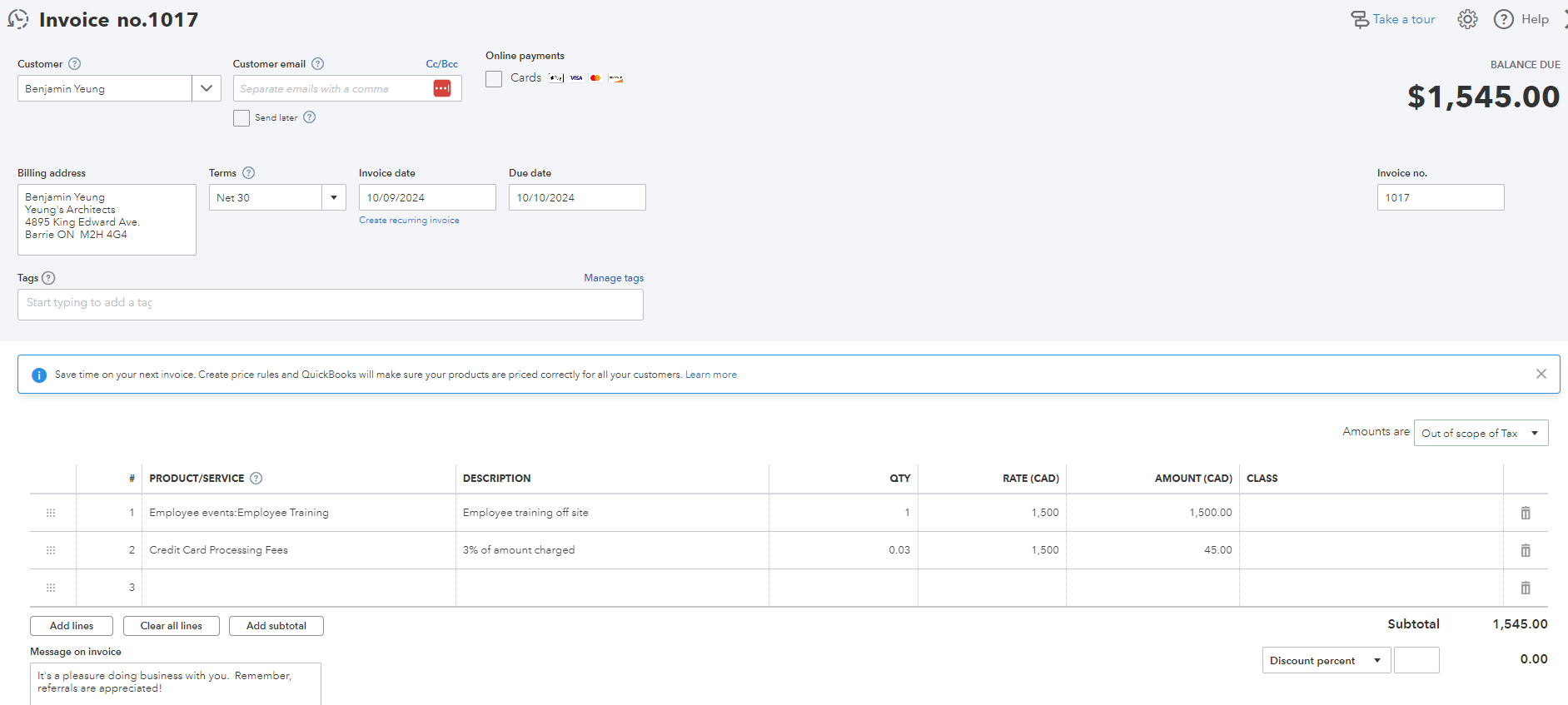Viewport: 1568px width, 705px height.
Task: Click the 45.00 amount cell
Action: point(1153,550)
